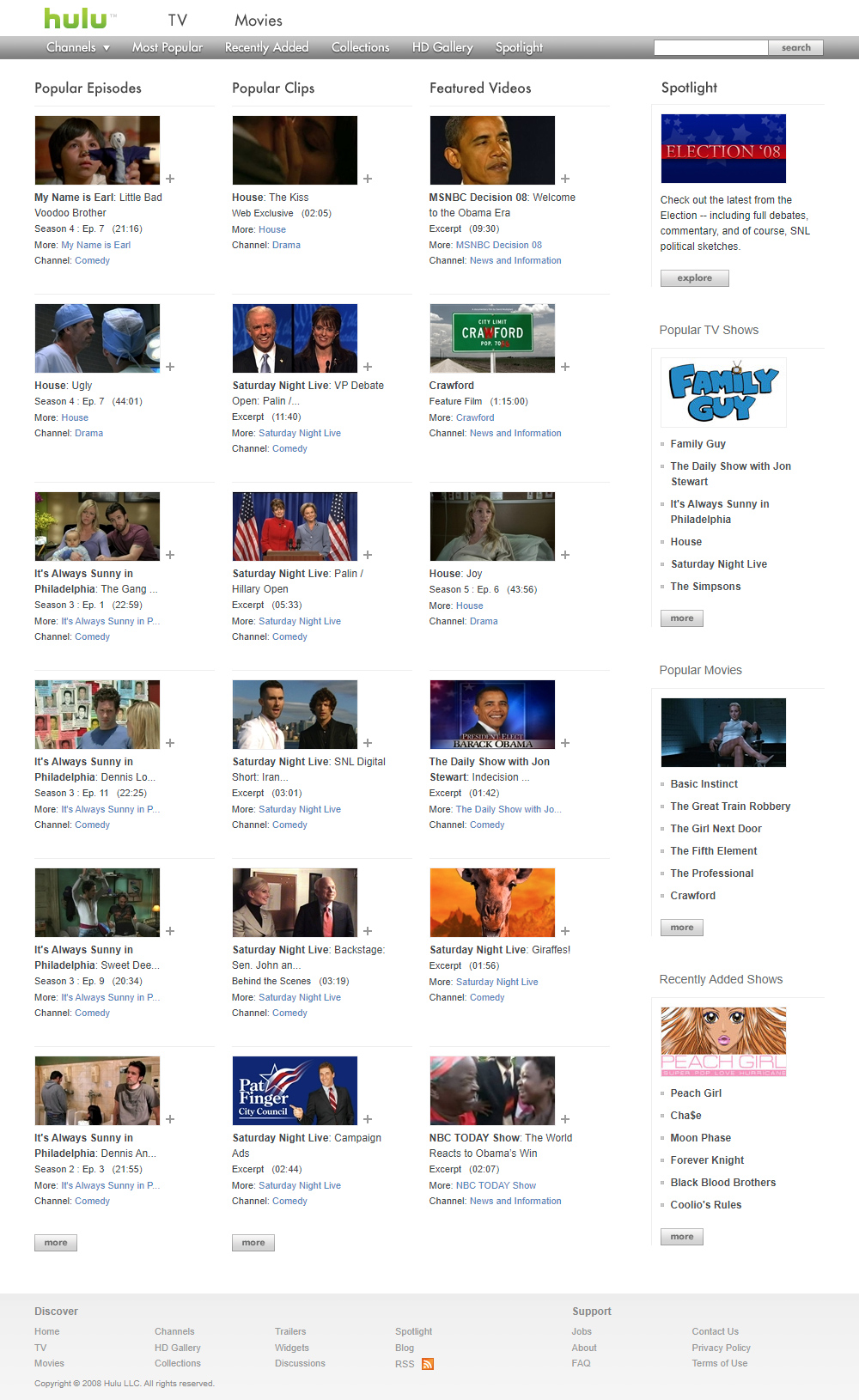Click plus icon next to Sunny Season 2 Ep. 3
The height and width of the screenshot is (1400, 859).
pyautogui.click(x=170, y=1119)
